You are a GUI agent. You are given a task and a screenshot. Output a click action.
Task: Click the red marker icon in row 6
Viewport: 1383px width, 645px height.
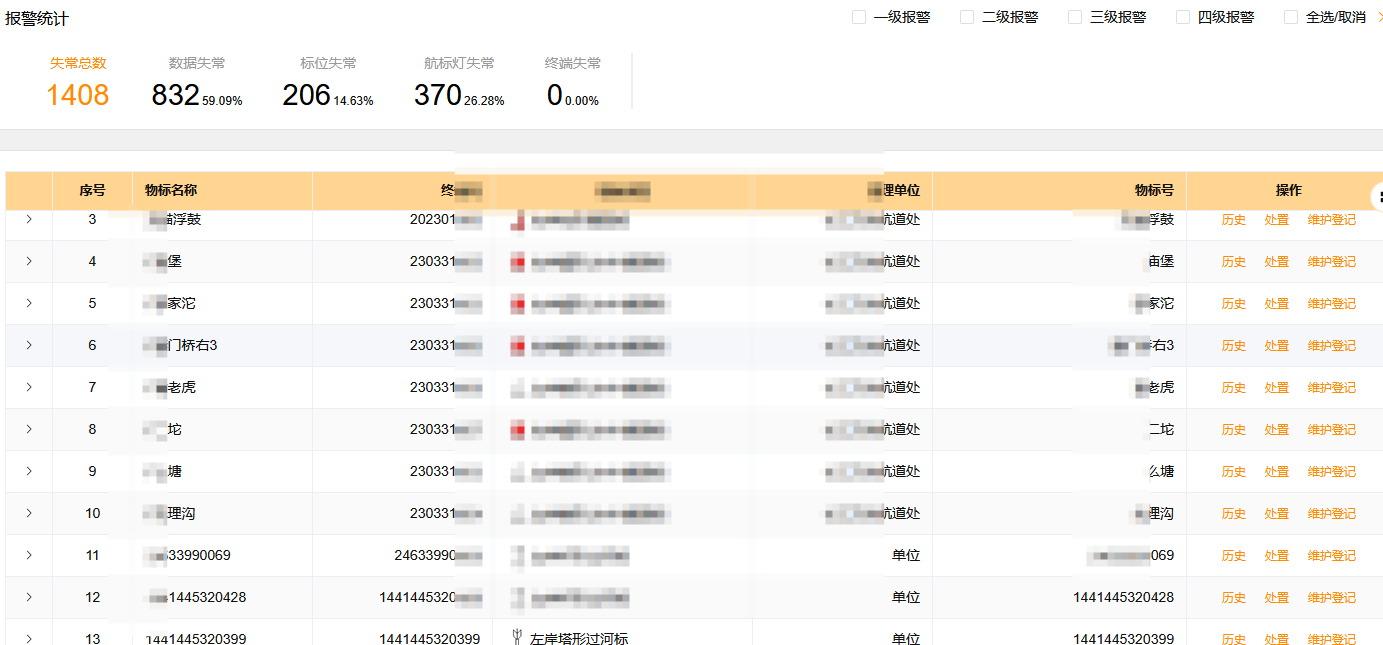(x=517, y=346)
